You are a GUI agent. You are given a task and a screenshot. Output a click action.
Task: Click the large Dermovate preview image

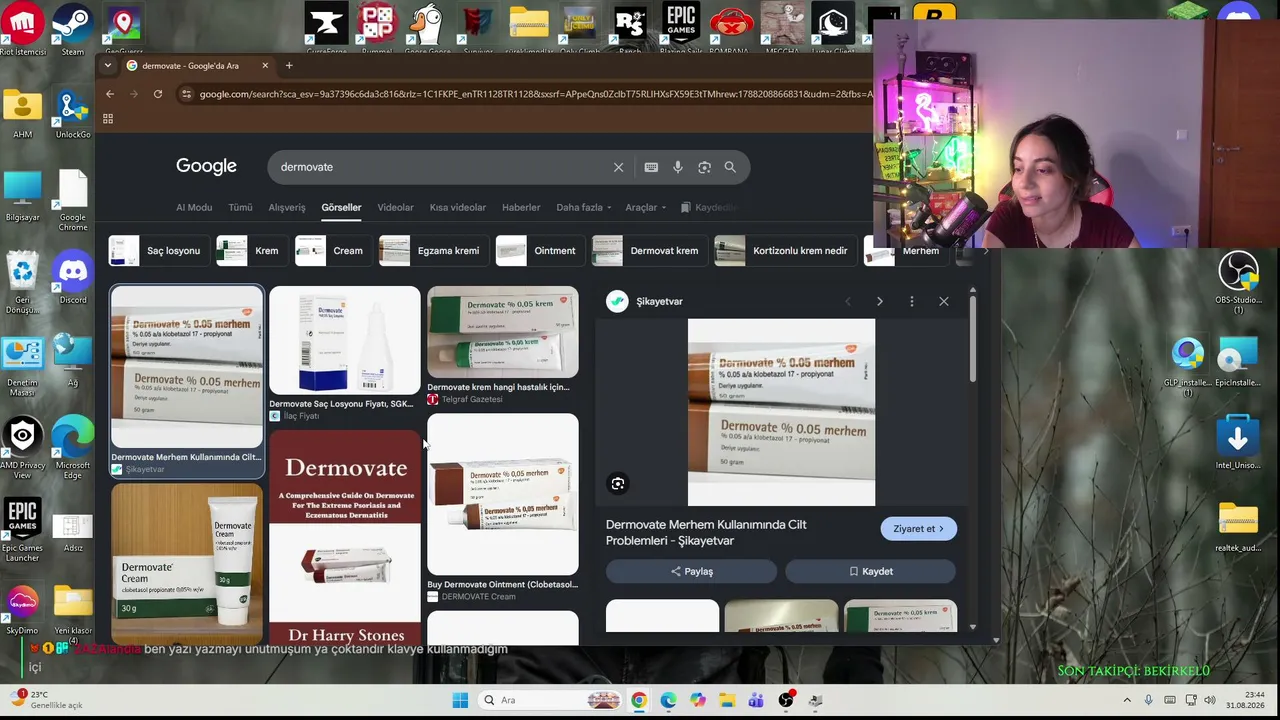click(x=781, y=412)
